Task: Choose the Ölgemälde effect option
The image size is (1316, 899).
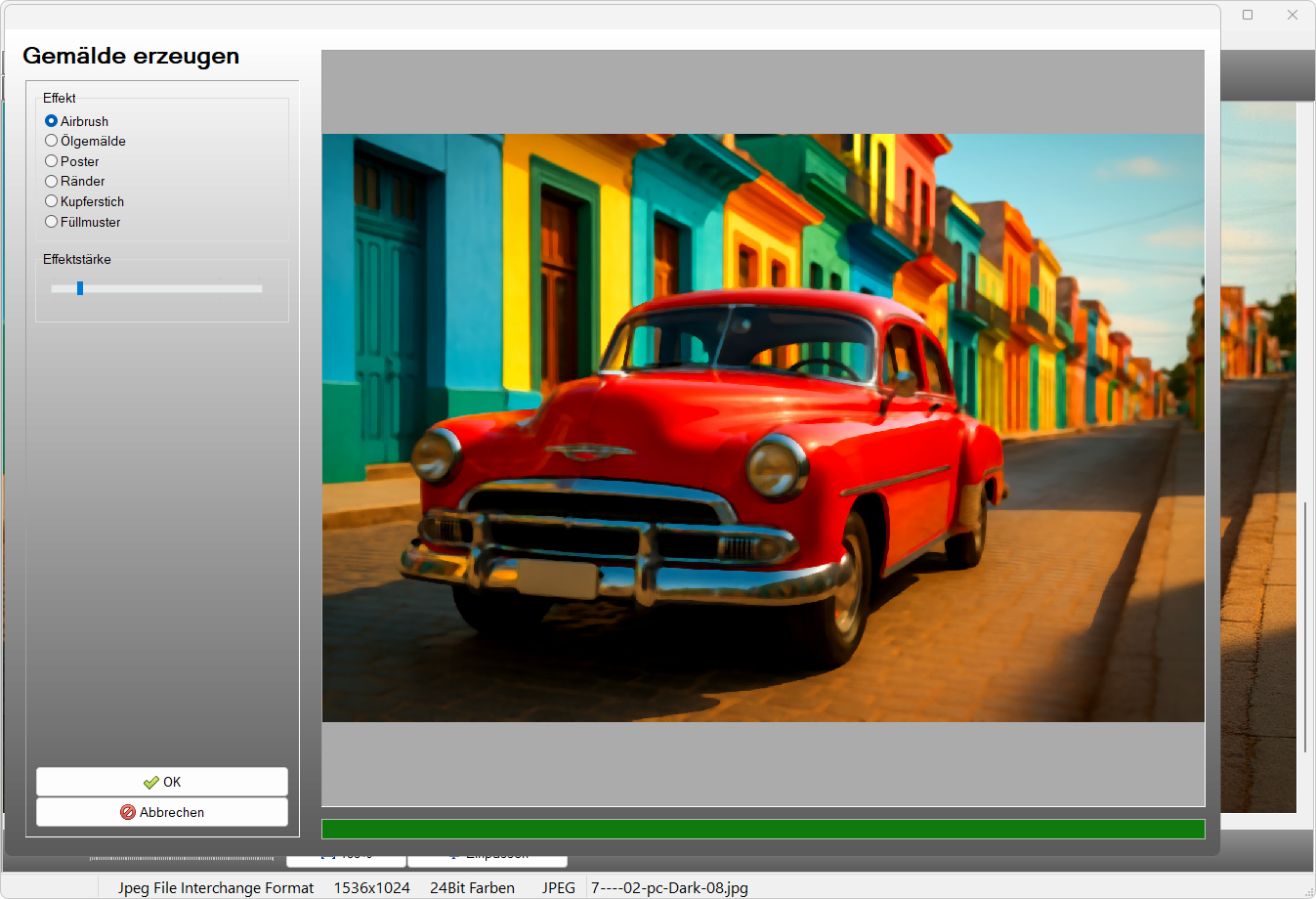Action: click(52, 141)
